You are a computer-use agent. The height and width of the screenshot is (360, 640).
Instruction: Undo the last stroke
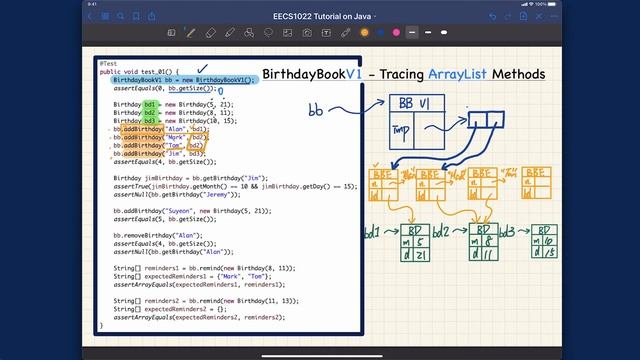click(493, 16)
